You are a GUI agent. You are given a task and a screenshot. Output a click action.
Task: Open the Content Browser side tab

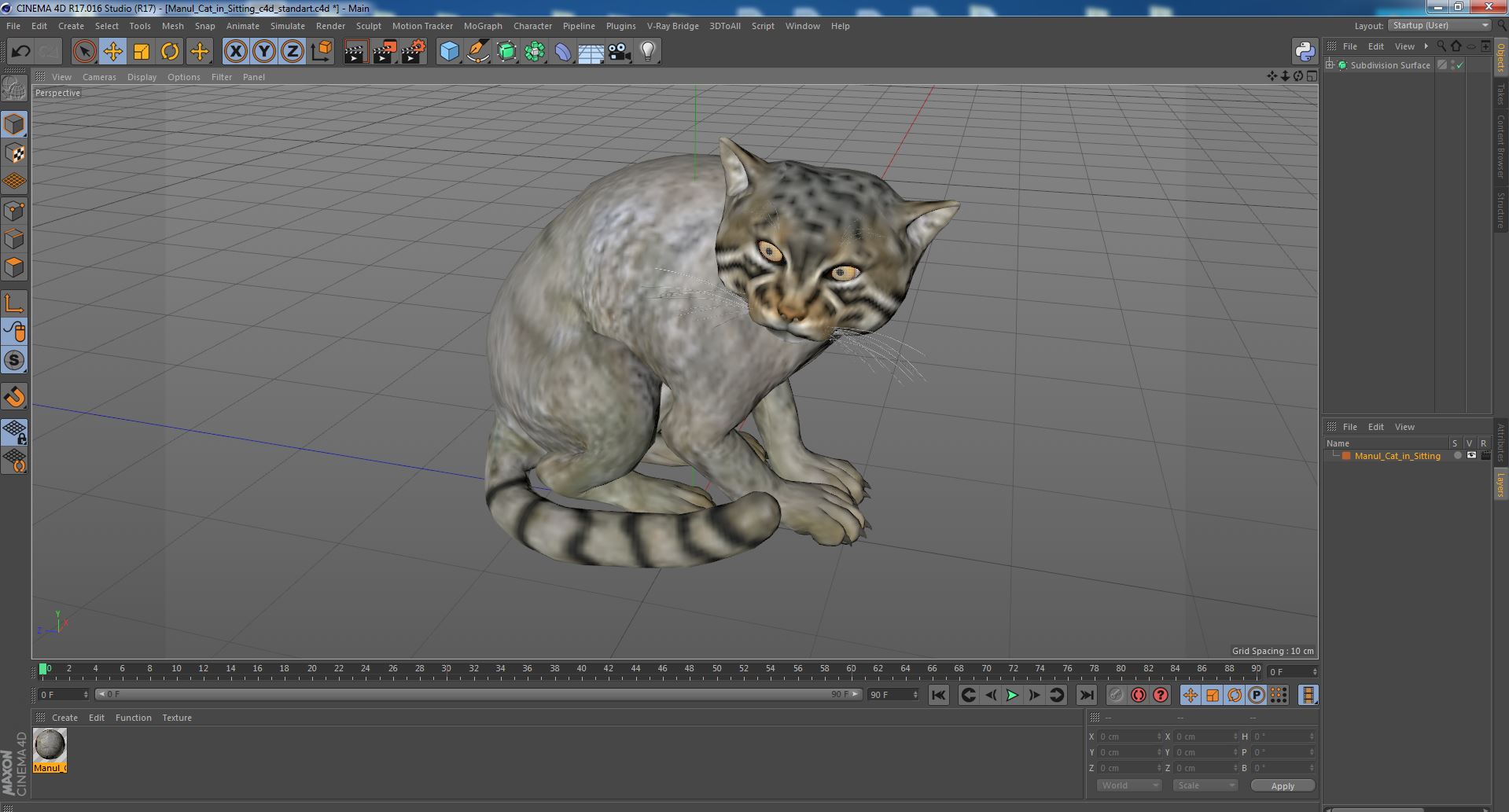tap(1501, 146)
